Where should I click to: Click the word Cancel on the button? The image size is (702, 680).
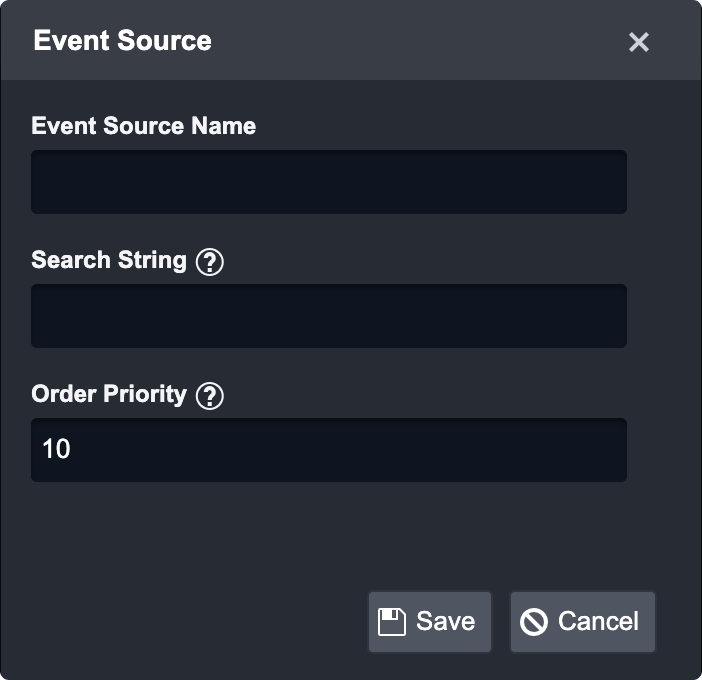tap(598, 622)
